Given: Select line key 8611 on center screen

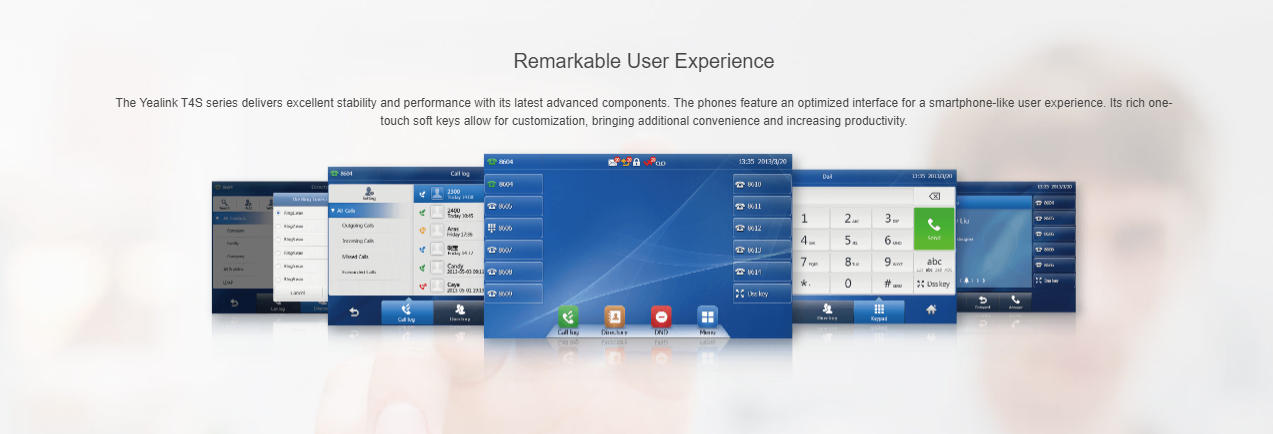Looking at the screenshot, I should (x=762, y=206).
